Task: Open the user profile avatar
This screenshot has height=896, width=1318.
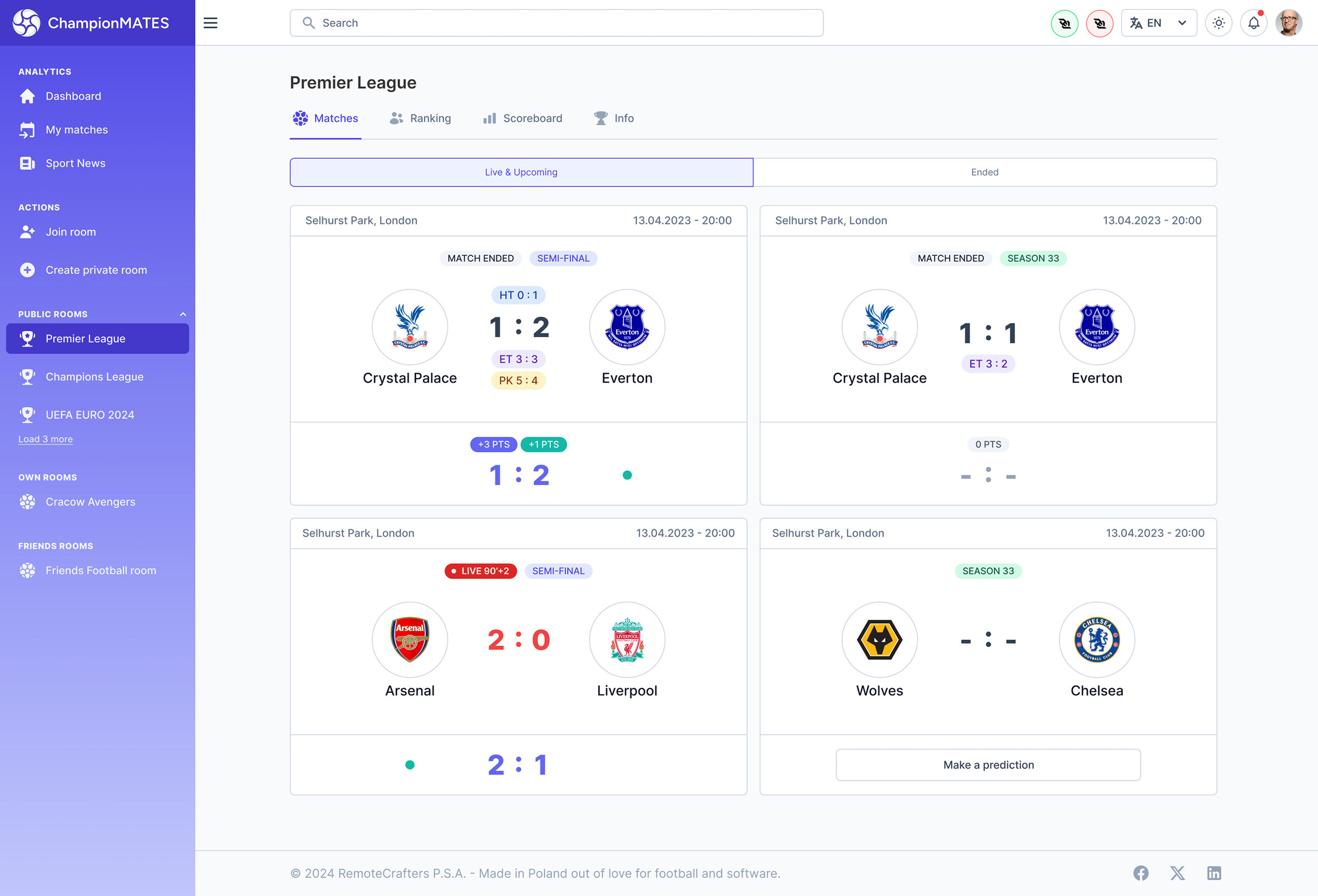Action: point(1288,23)
